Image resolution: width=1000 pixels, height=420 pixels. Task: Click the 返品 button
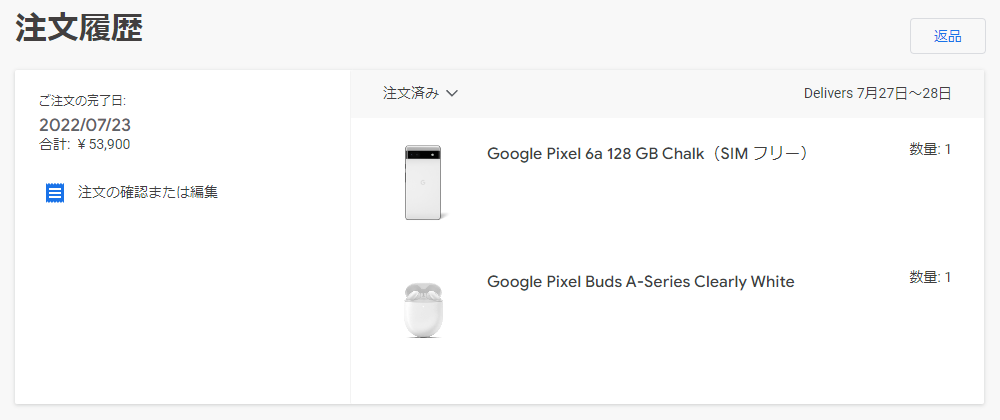947,36
